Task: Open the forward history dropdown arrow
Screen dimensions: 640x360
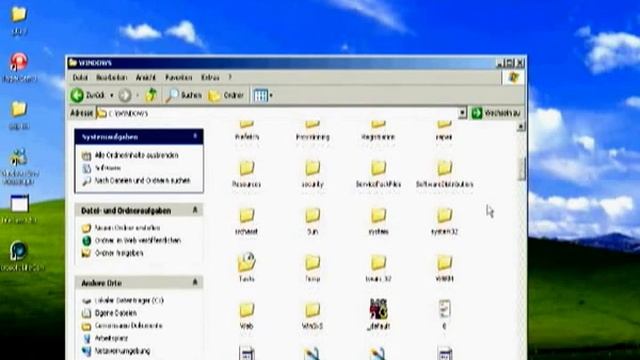Action: click(137, 96)
